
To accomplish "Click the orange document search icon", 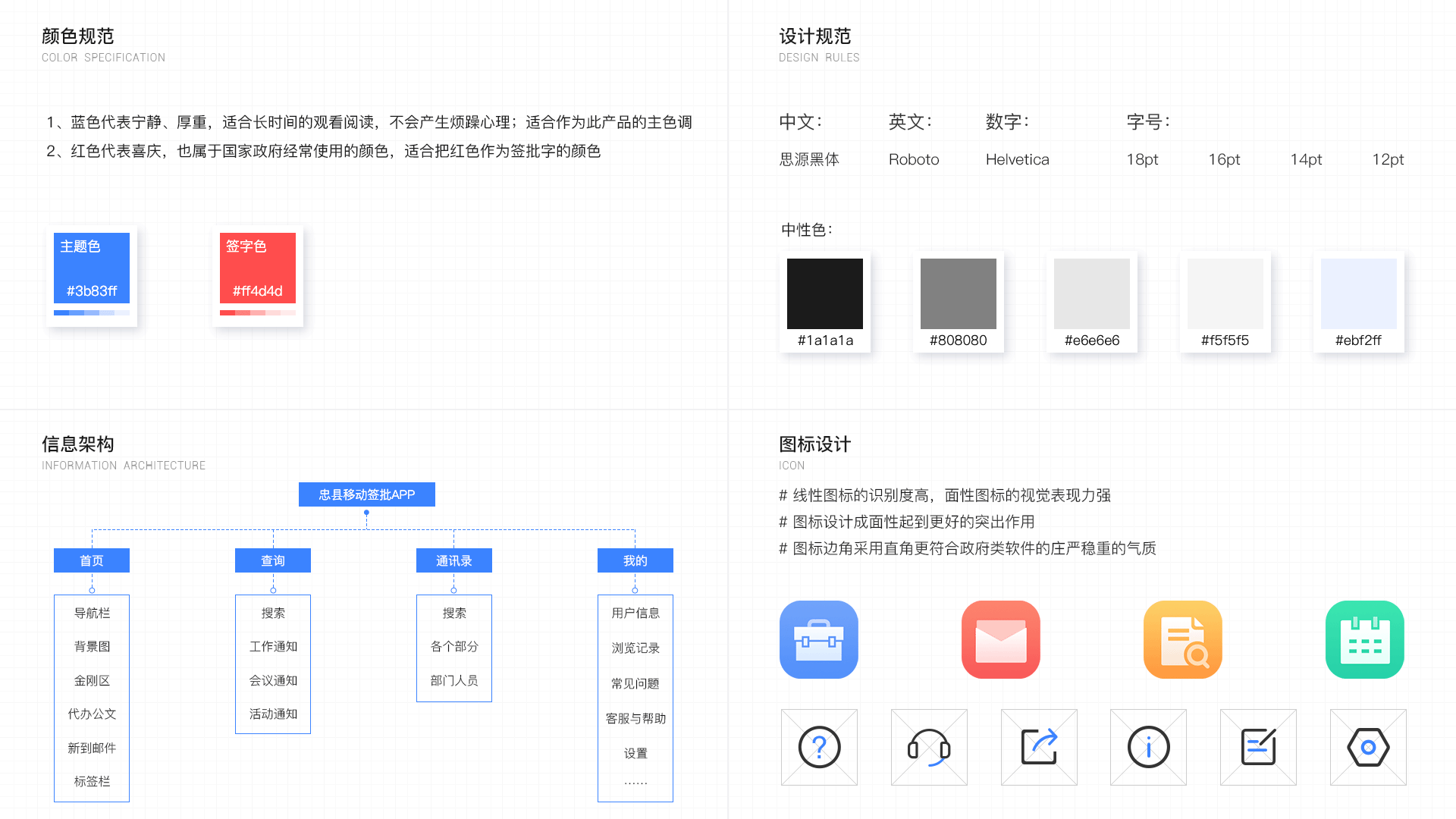I will pyautogui.click(x=1183, y=639).
